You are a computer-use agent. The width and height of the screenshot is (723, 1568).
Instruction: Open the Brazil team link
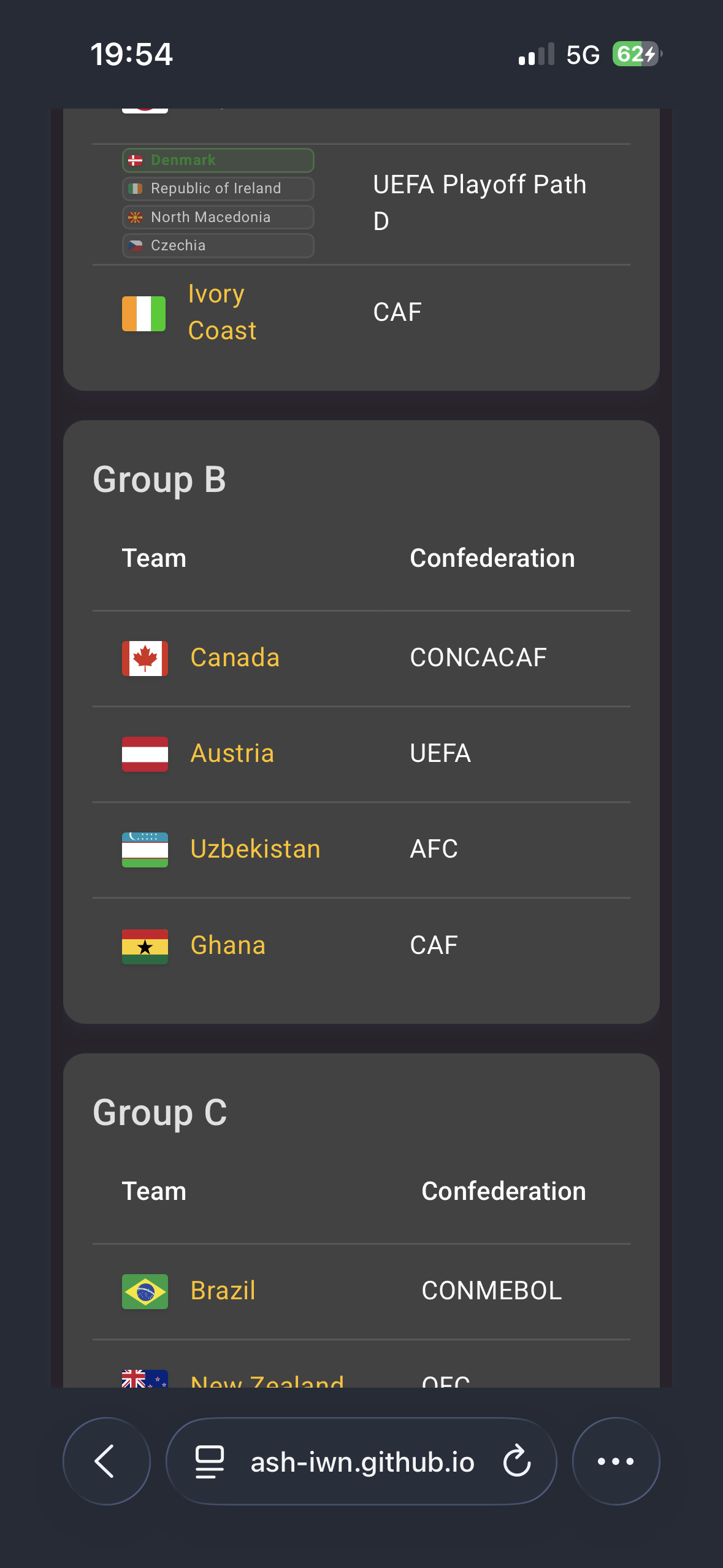[223, 1291]
